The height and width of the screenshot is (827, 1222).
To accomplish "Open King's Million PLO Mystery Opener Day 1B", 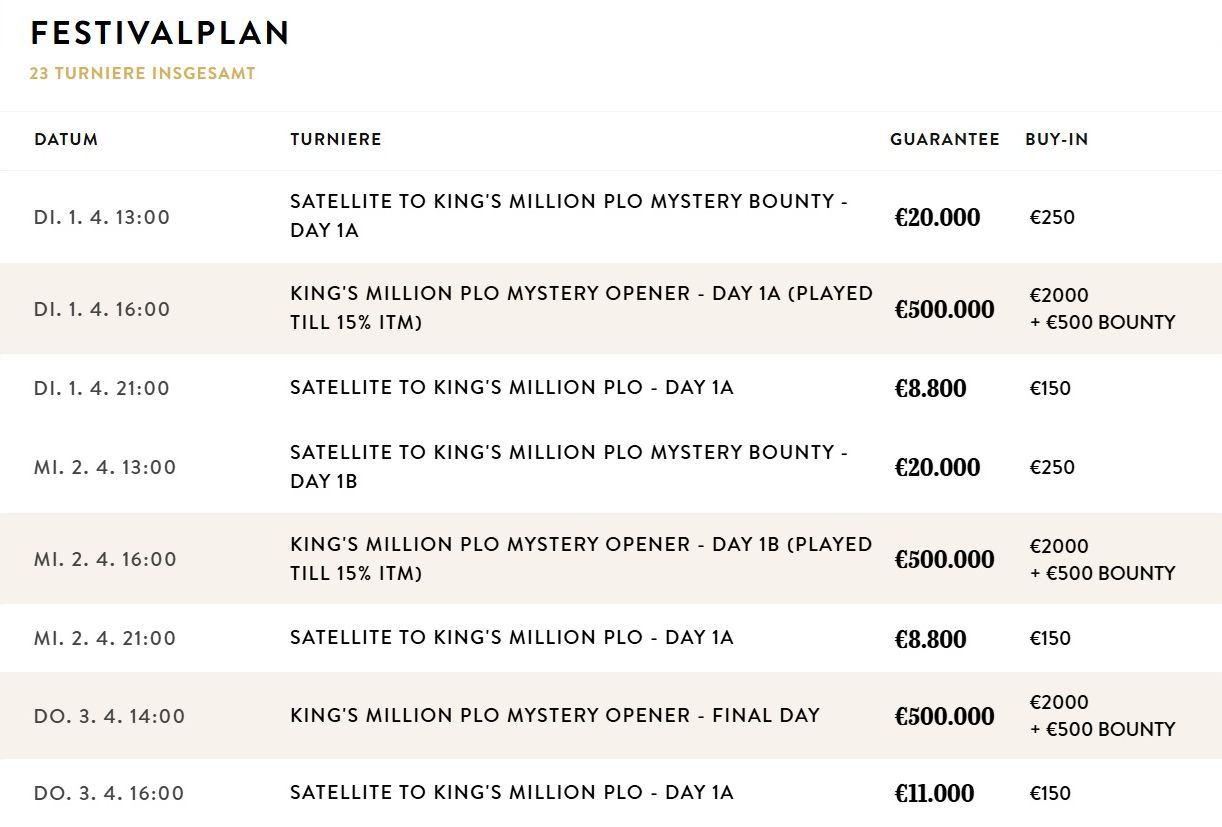I will tap(581, 559).
